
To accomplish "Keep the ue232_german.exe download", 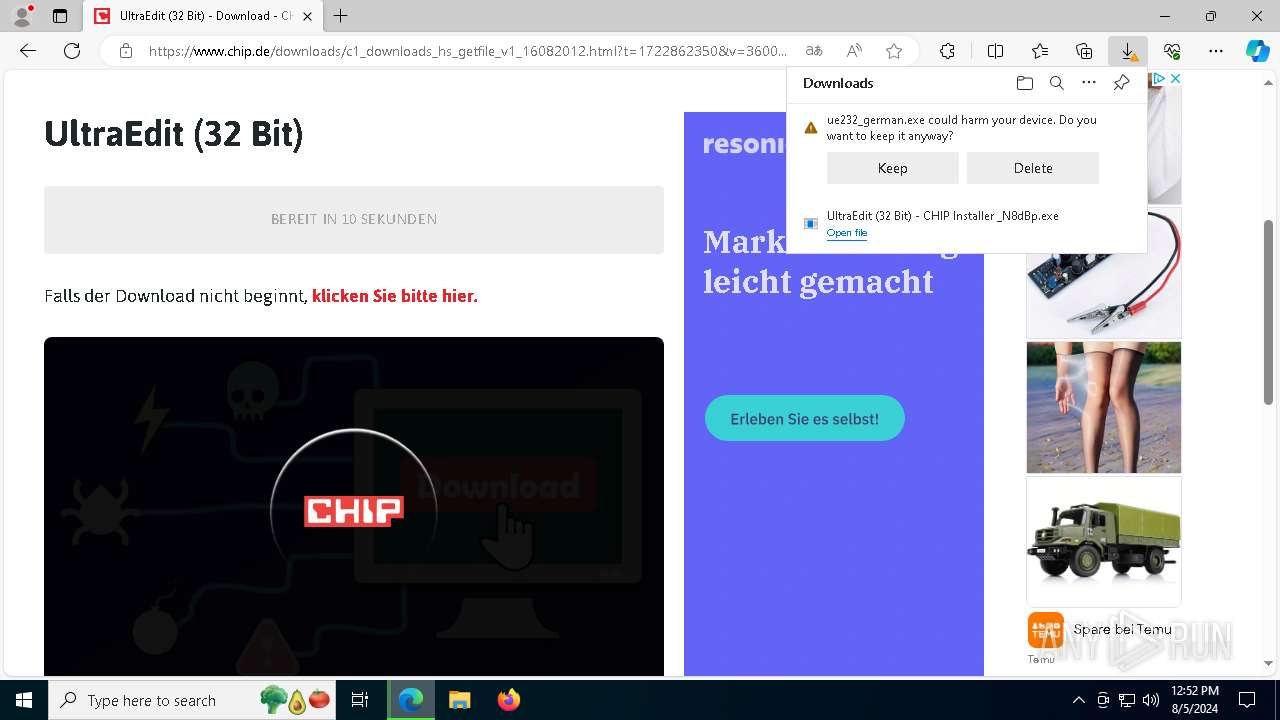I will pyautogui.click(x=892, y=168).
